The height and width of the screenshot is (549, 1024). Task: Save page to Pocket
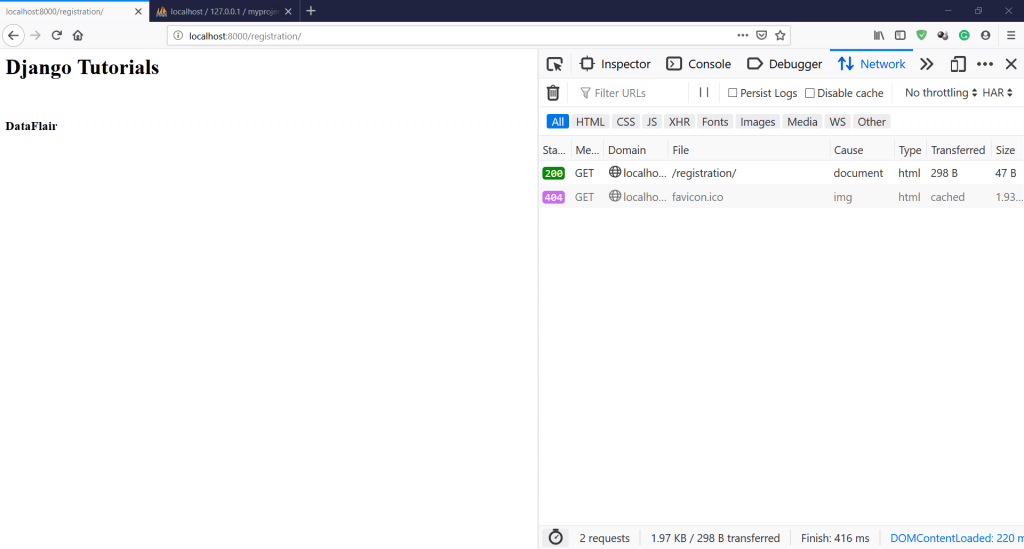(x=761, y=35)
